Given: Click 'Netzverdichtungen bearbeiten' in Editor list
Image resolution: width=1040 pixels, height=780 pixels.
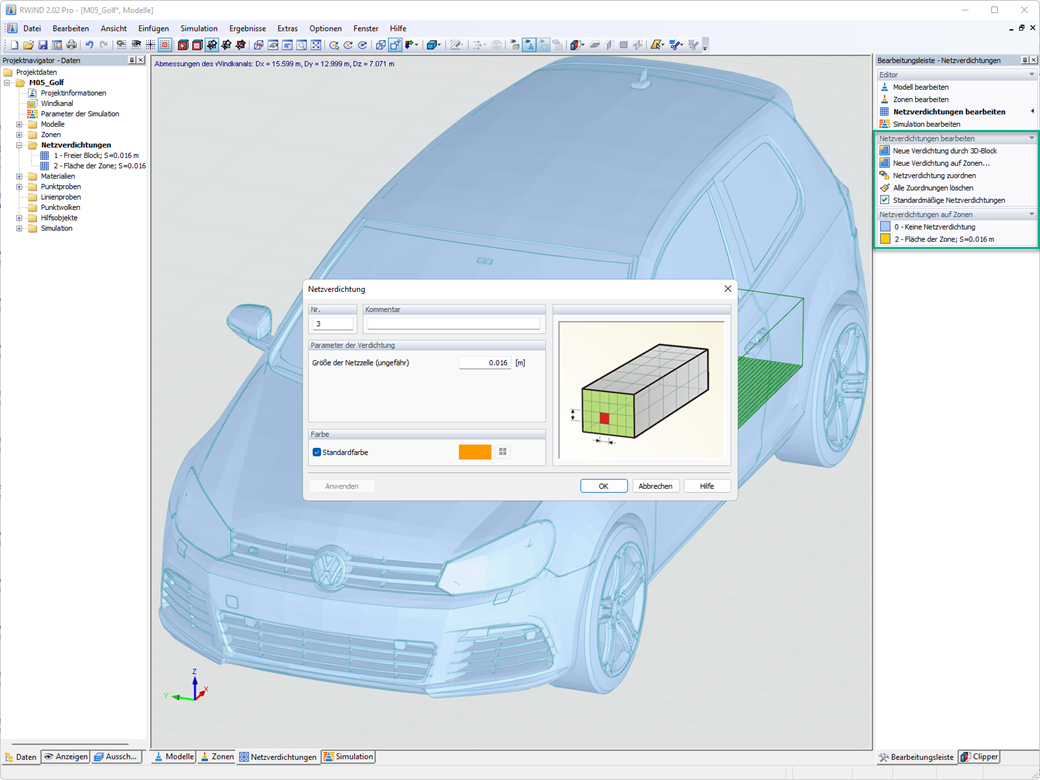Looking at the screenshot, I should [x=948, y=111].
